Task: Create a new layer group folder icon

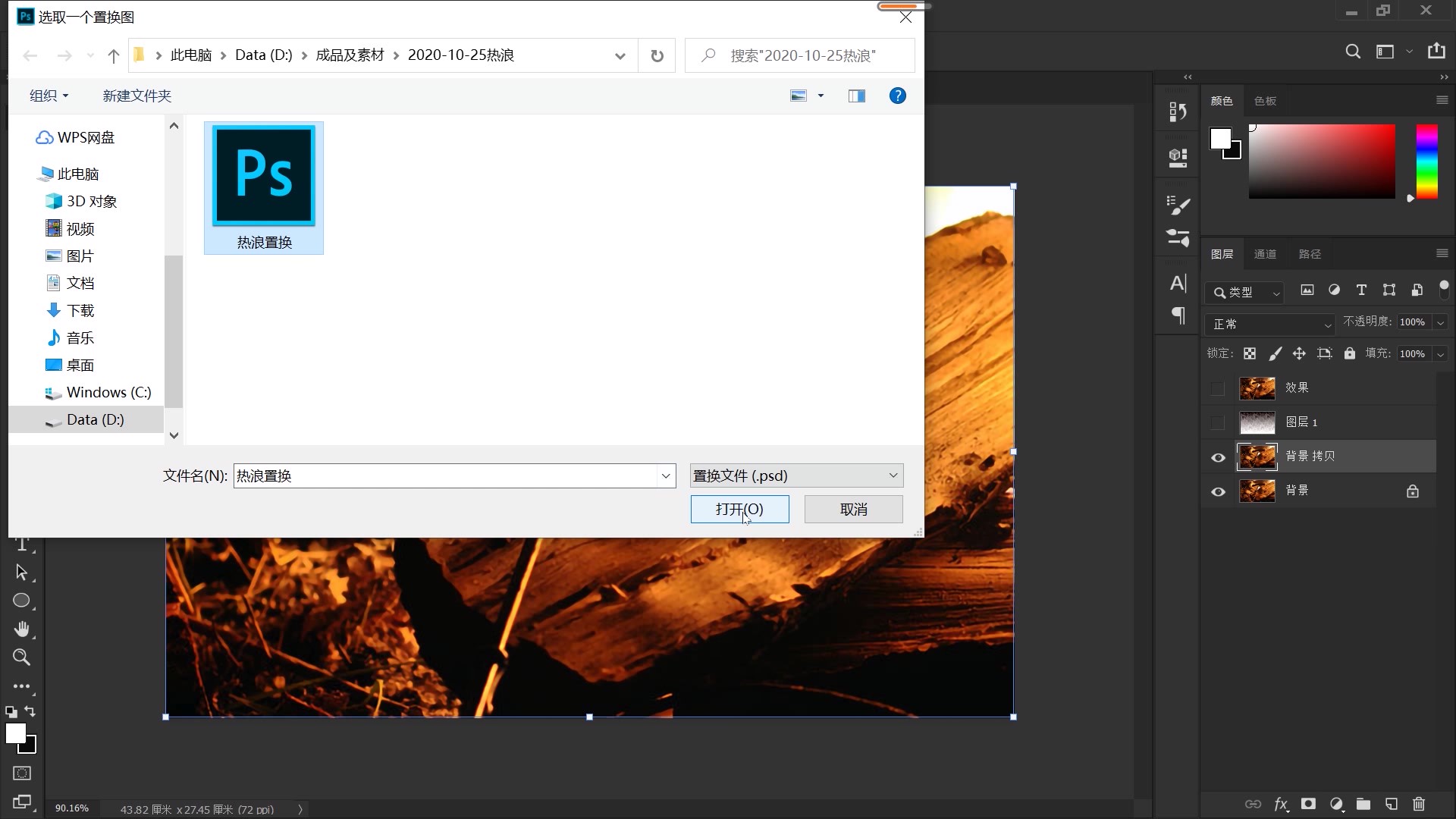Action: pyautogui.click(x=1363, y=804)
